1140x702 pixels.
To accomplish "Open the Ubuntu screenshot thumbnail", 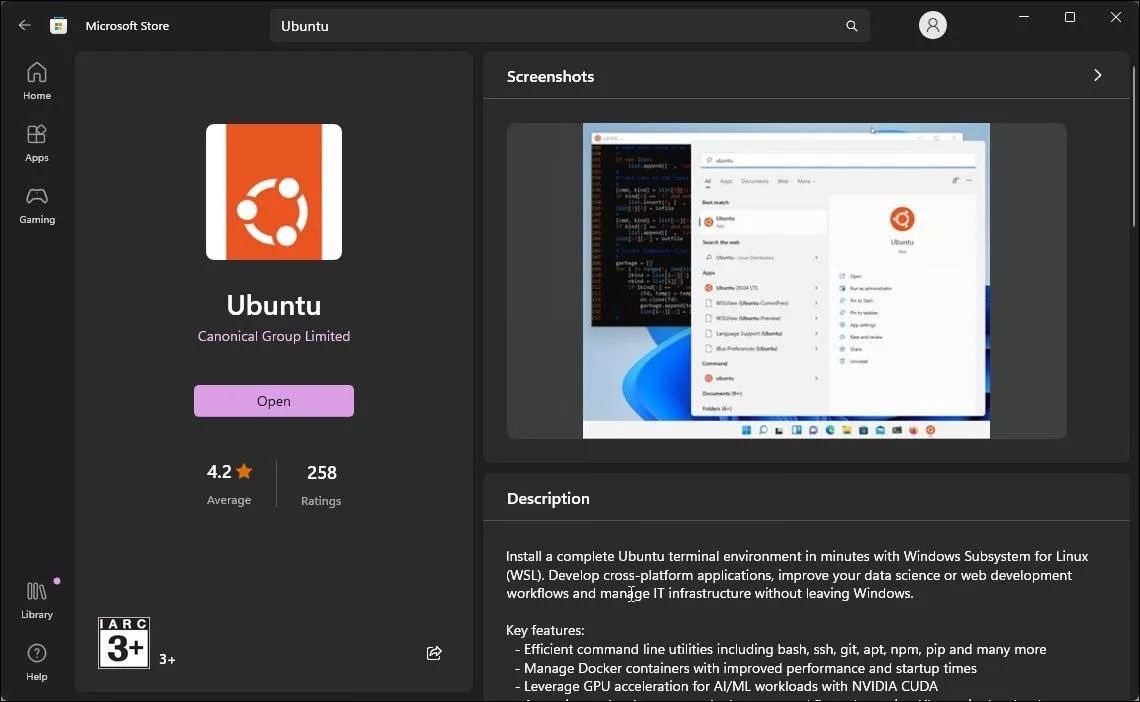I will [786, 281].
